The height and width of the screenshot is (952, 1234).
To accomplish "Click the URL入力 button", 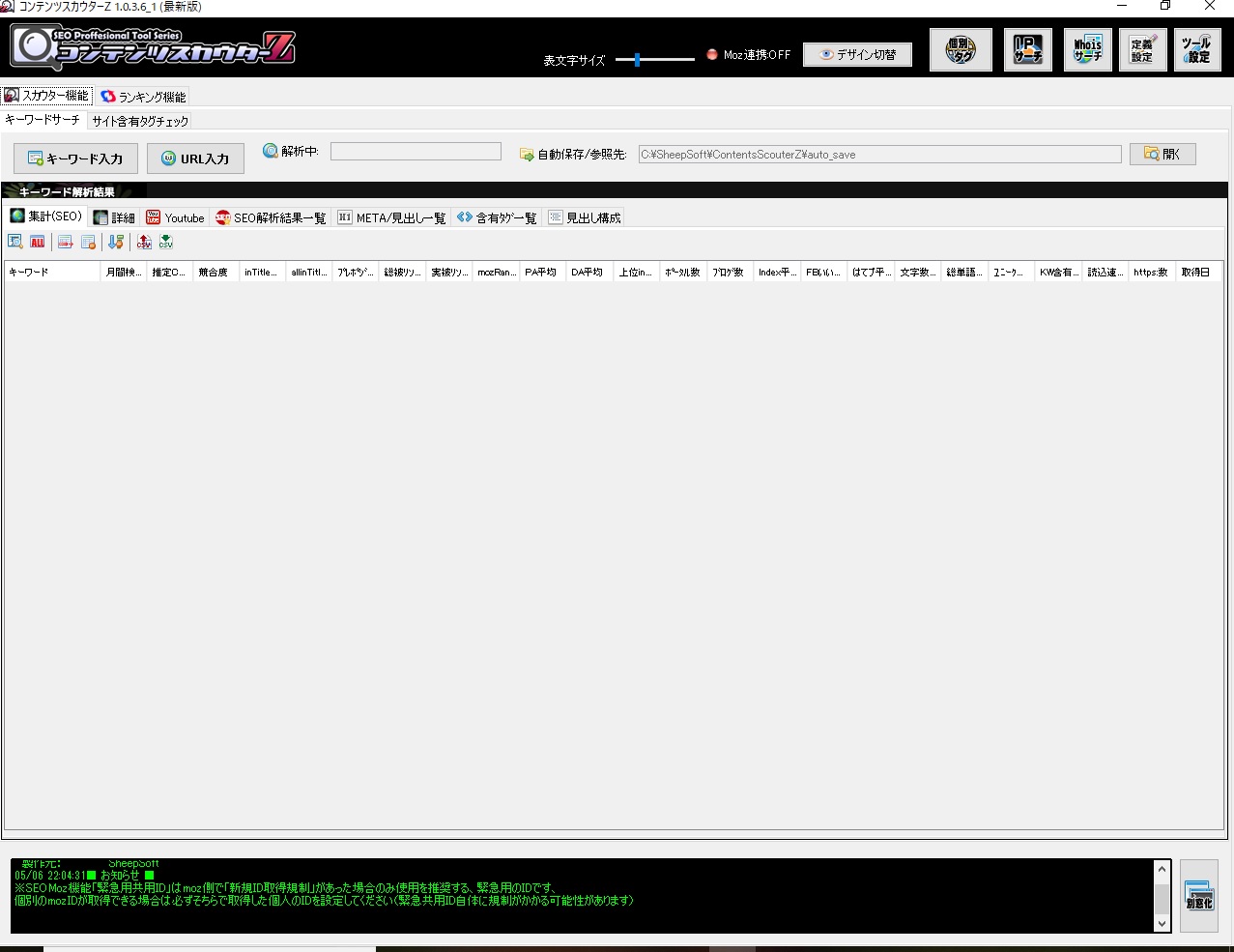I will click(x=195, y=159).
